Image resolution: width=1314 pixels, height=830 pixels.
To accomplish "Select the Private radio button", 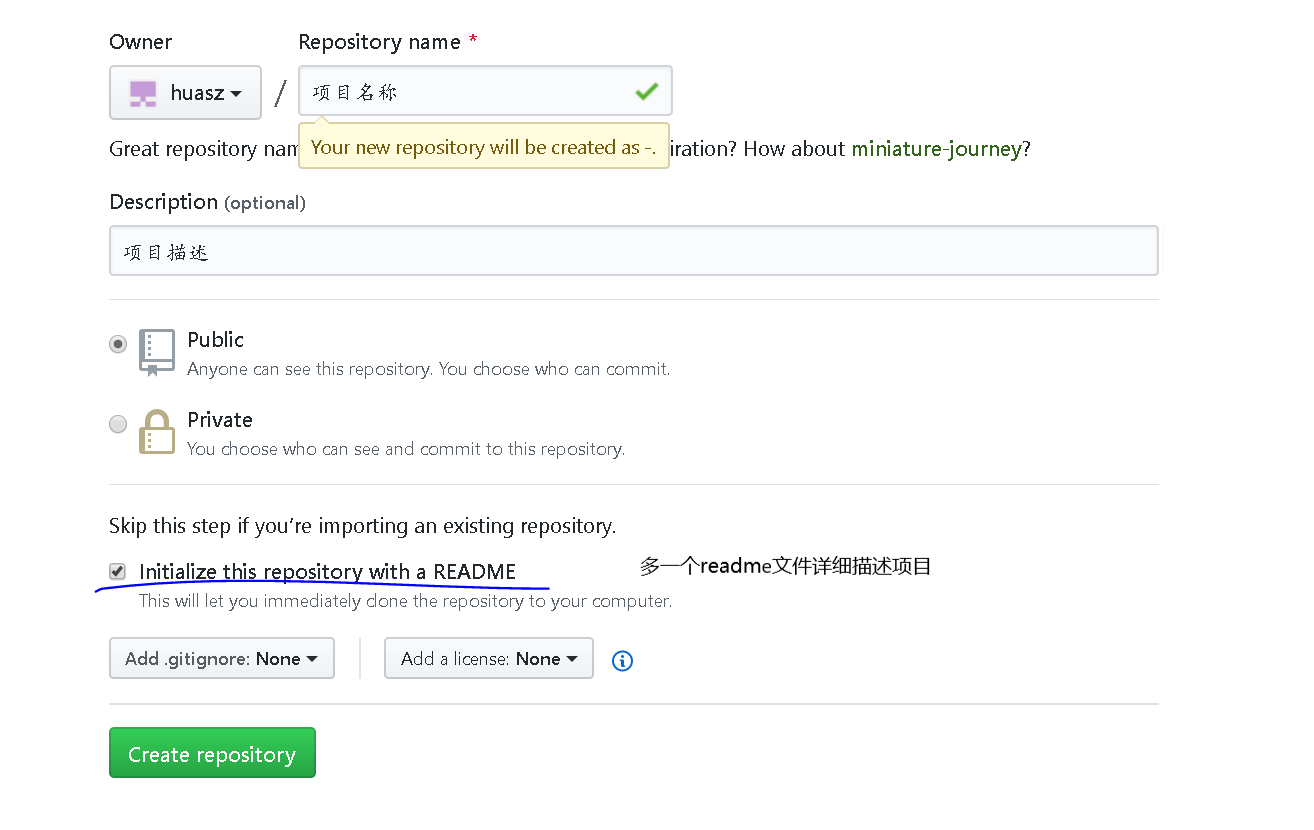I will click(118, 424).
